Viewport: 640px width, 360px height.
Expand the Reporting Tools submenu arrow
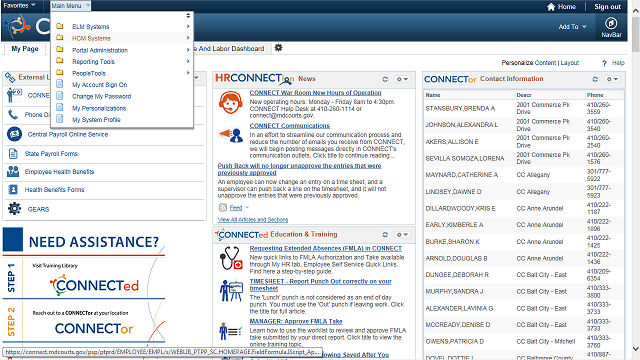[188, 61]
